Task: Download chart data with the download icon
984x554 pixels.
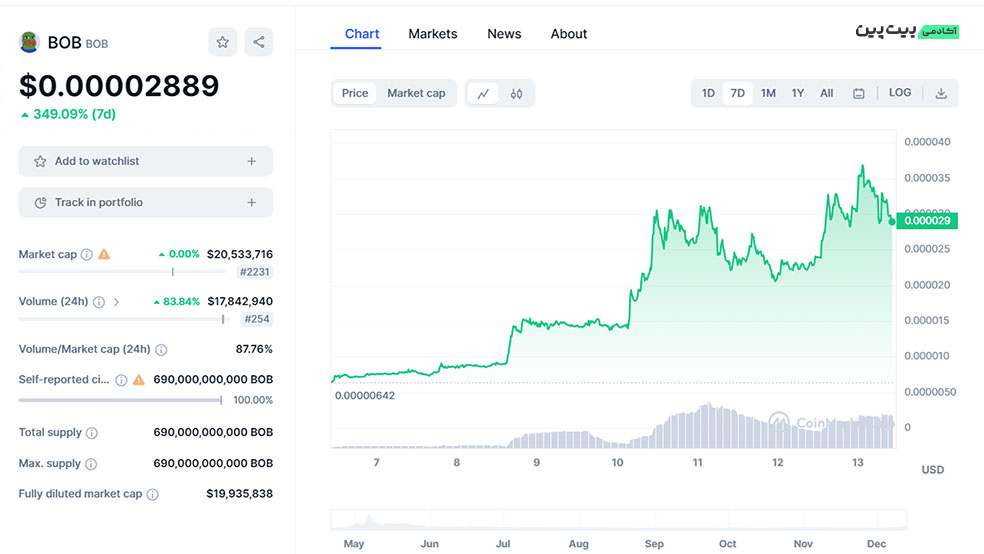Action: [941, 93]
